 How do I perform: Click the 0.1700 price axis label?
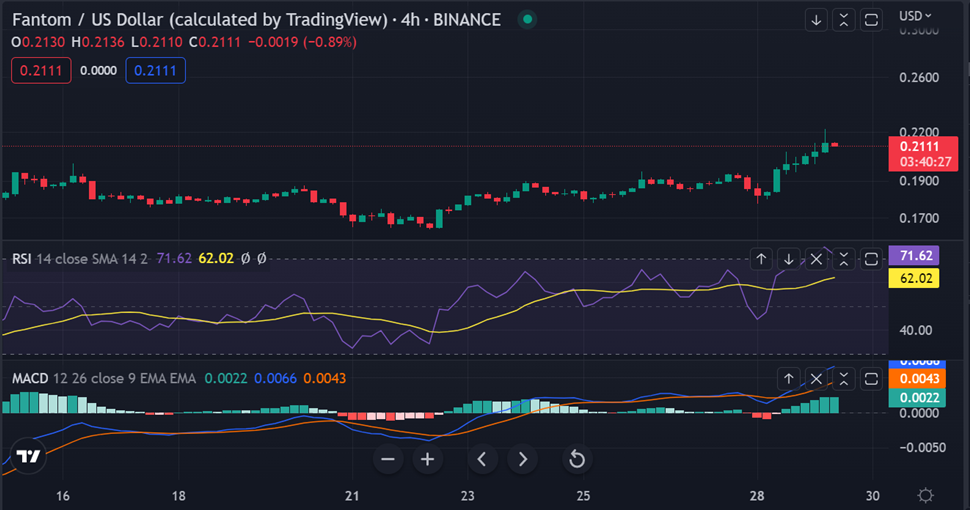pos(919,218)
